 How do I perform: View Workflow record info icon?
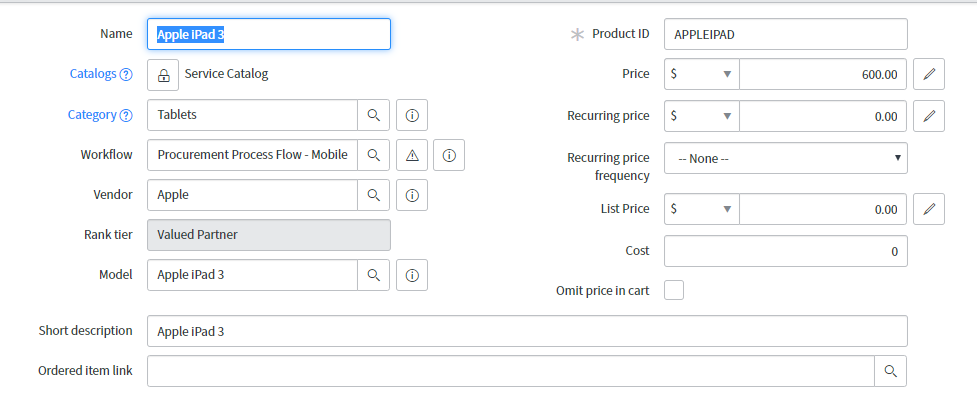tap(449, 155)
